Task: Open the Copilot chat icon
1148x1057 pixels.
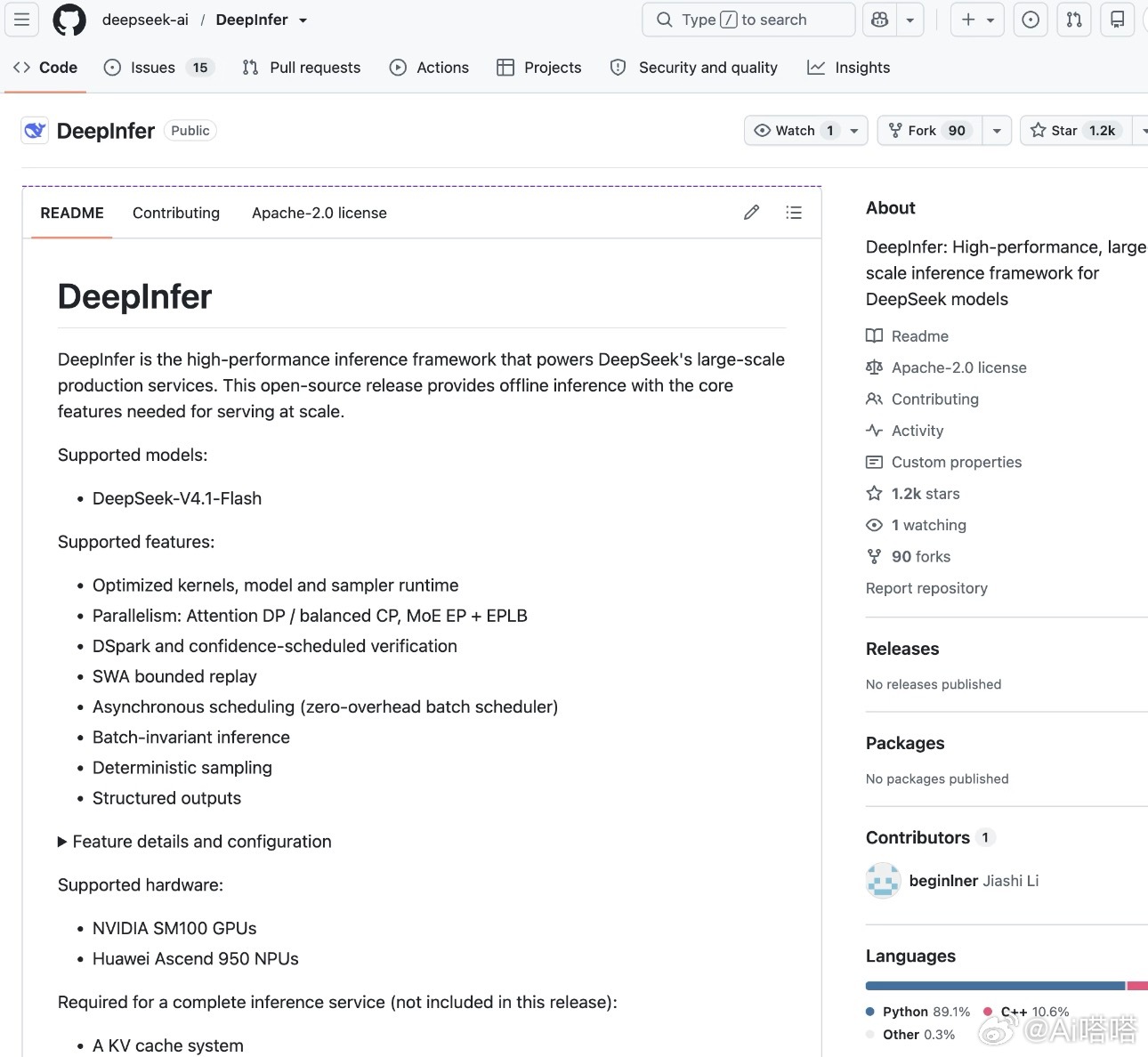Action: tap(880, 20)
